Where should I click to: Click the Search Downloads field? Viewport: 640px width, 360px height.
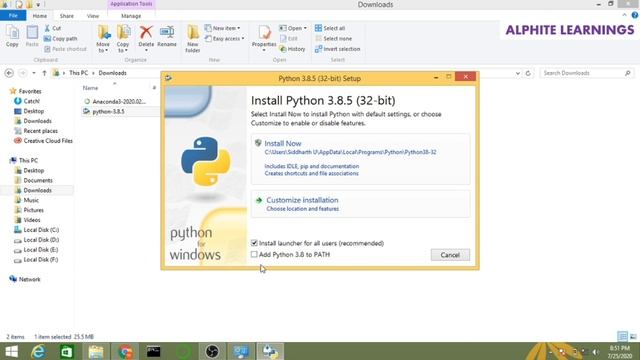pos(586,73)
